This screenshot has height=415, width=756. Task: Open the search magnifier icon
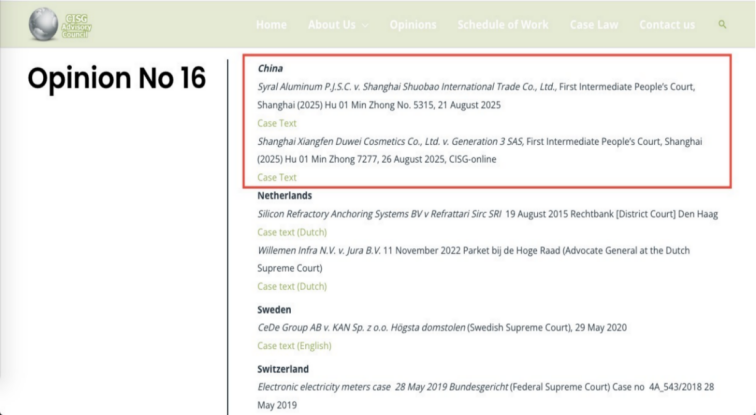(x=722, y=24)
